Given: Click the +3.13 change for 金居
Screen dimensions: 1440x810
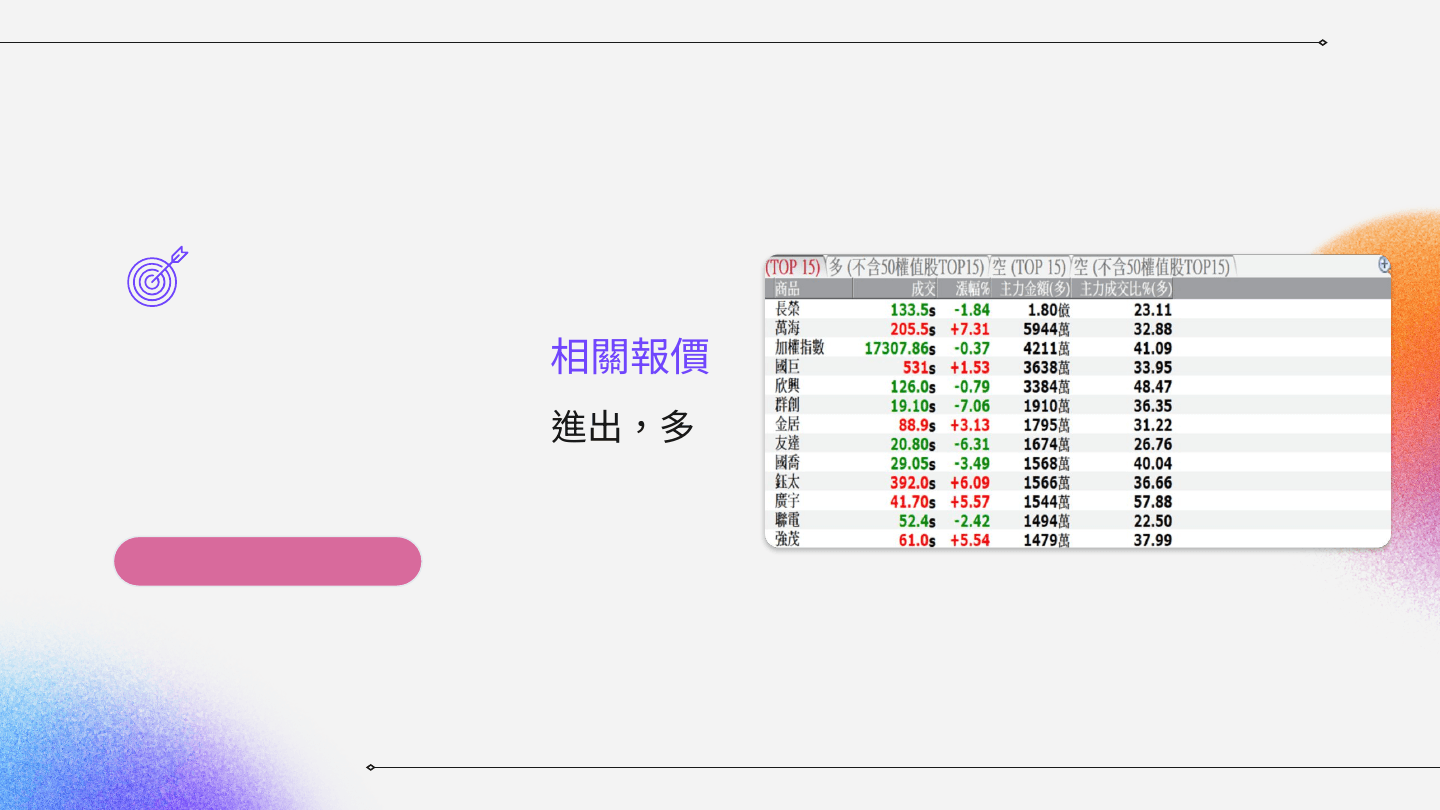Looking at the screenshot, I should [x=970, y=425].
